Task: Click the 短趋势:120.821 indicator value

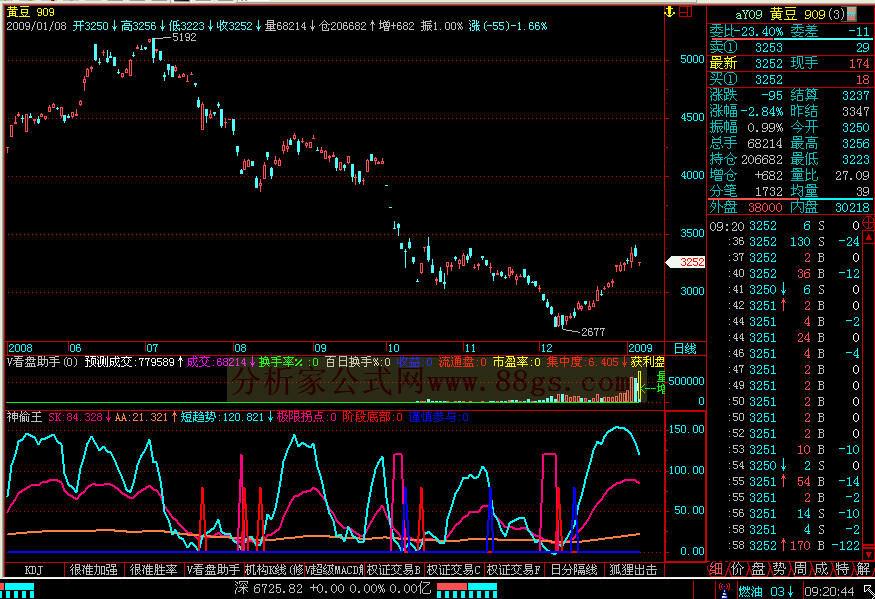Action: click(227, 417)
